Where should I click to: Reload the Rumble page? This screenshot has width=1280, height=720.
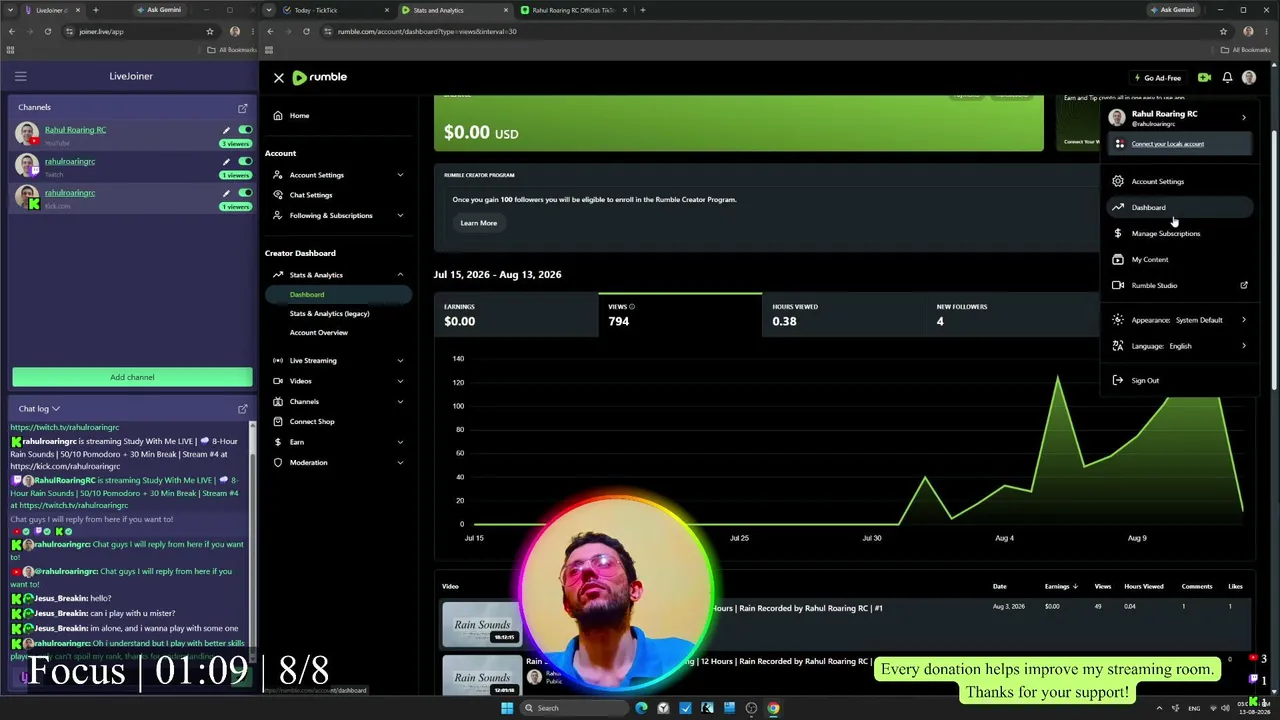point(306,32)
